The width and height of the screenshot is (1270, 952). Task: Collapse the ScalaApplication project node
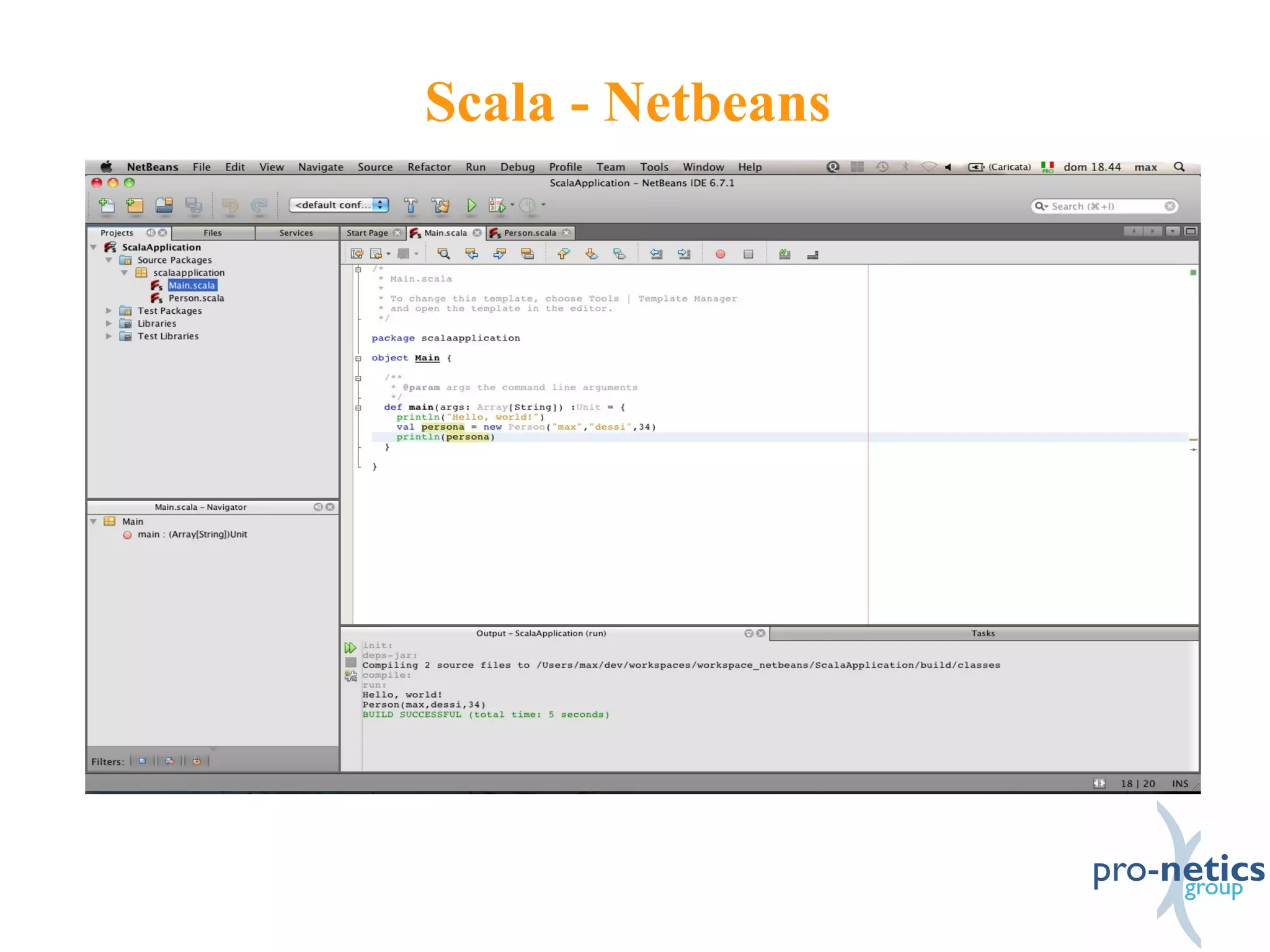point(94,247)
